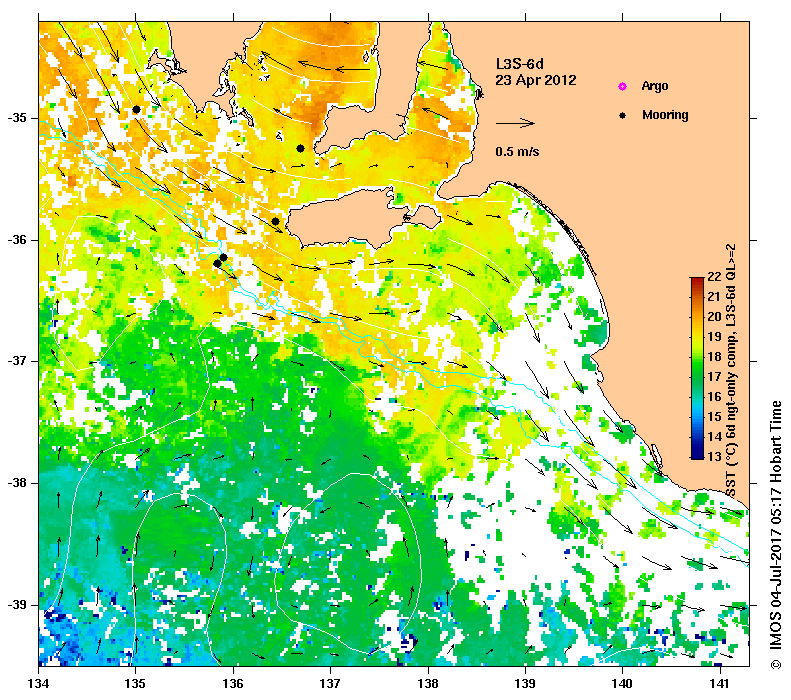Click latitude label -39
This screenshot has width=791, height=700.
(x=17, y=604)
